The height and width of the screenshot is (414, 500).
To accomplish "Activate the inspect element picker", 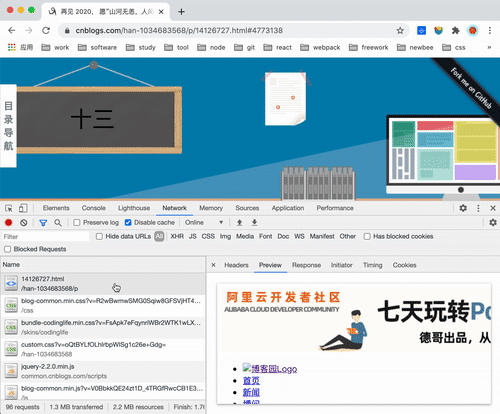I will [x=9, y=208].
